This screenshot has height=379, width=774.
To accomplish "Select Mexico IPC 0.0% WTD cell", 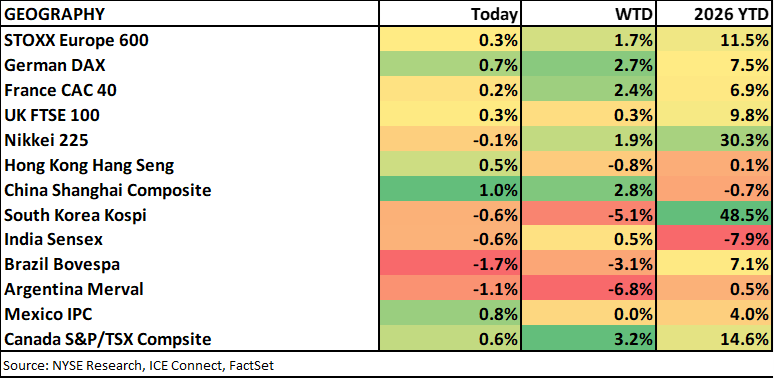I will [588, 314].
